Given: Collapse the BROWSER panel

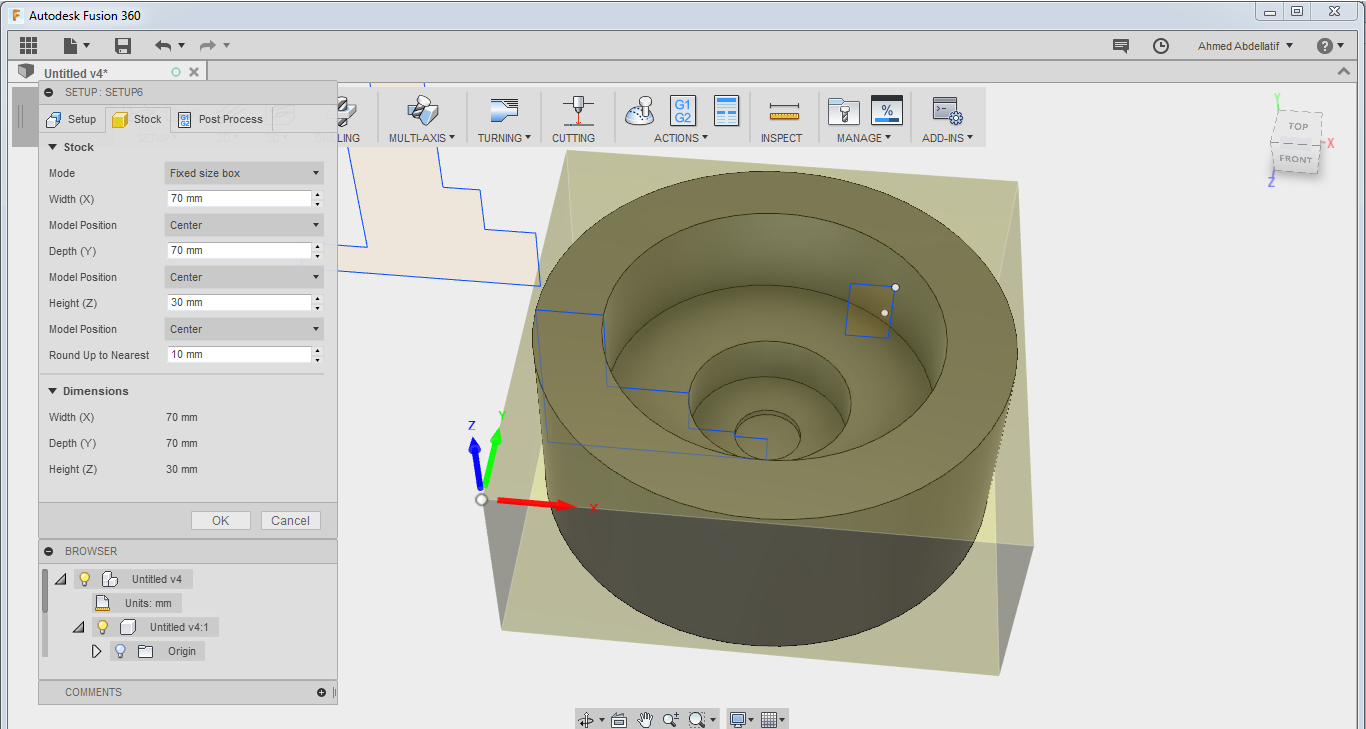Looking at the screenshot, I should pyautogui.click(x=49, y=551).
